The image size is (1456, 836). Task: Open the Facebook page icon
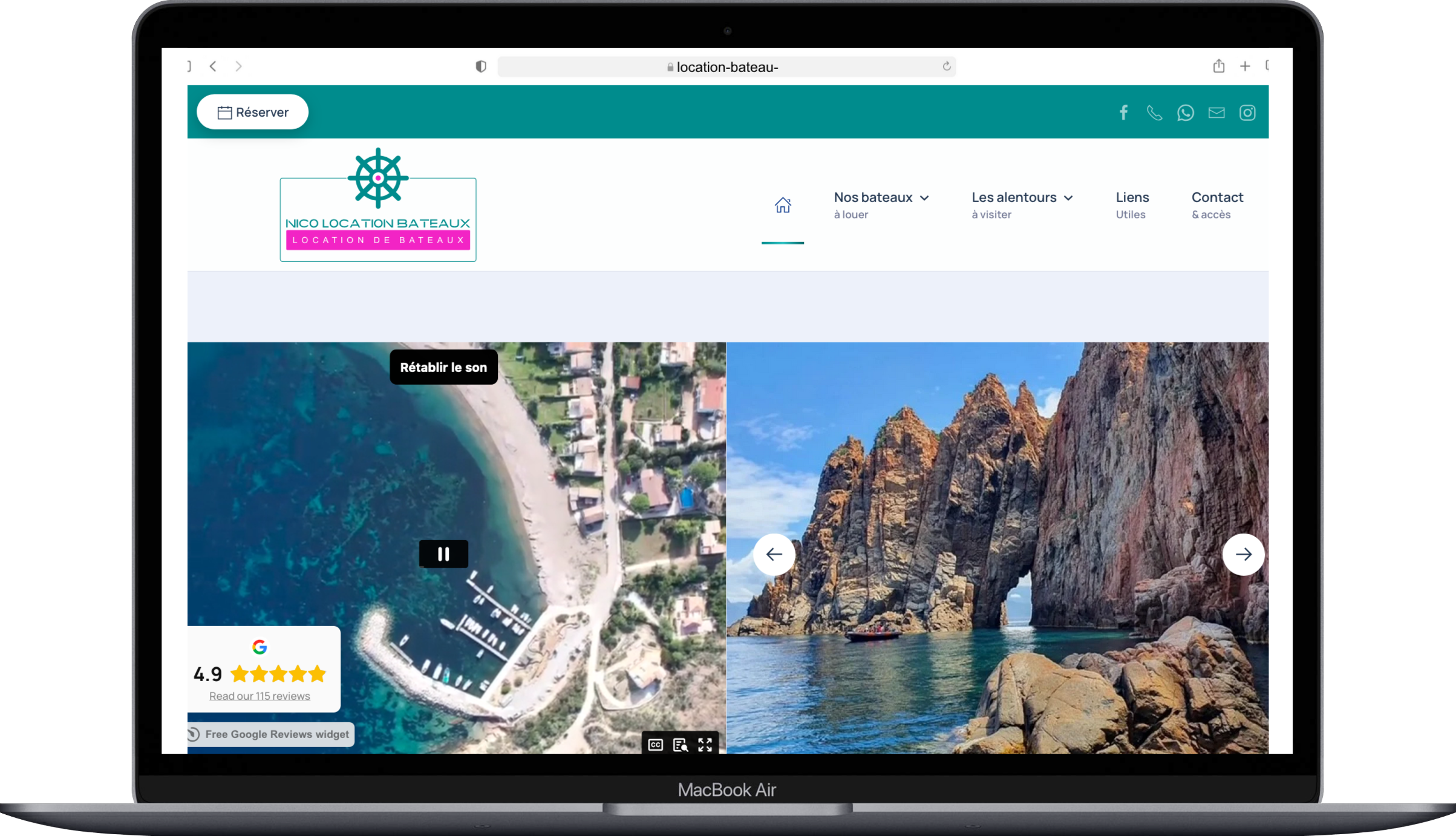(1123, 113)
